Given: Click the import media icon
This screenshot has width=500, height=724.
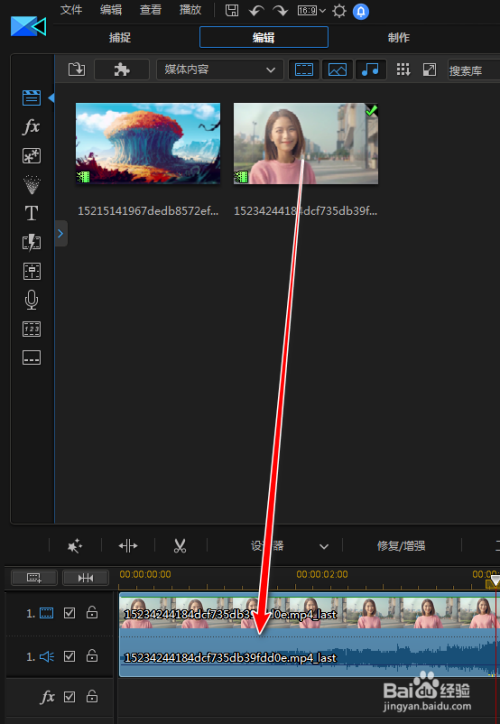Looking at the screenshot, I should (x=77, y=70).
